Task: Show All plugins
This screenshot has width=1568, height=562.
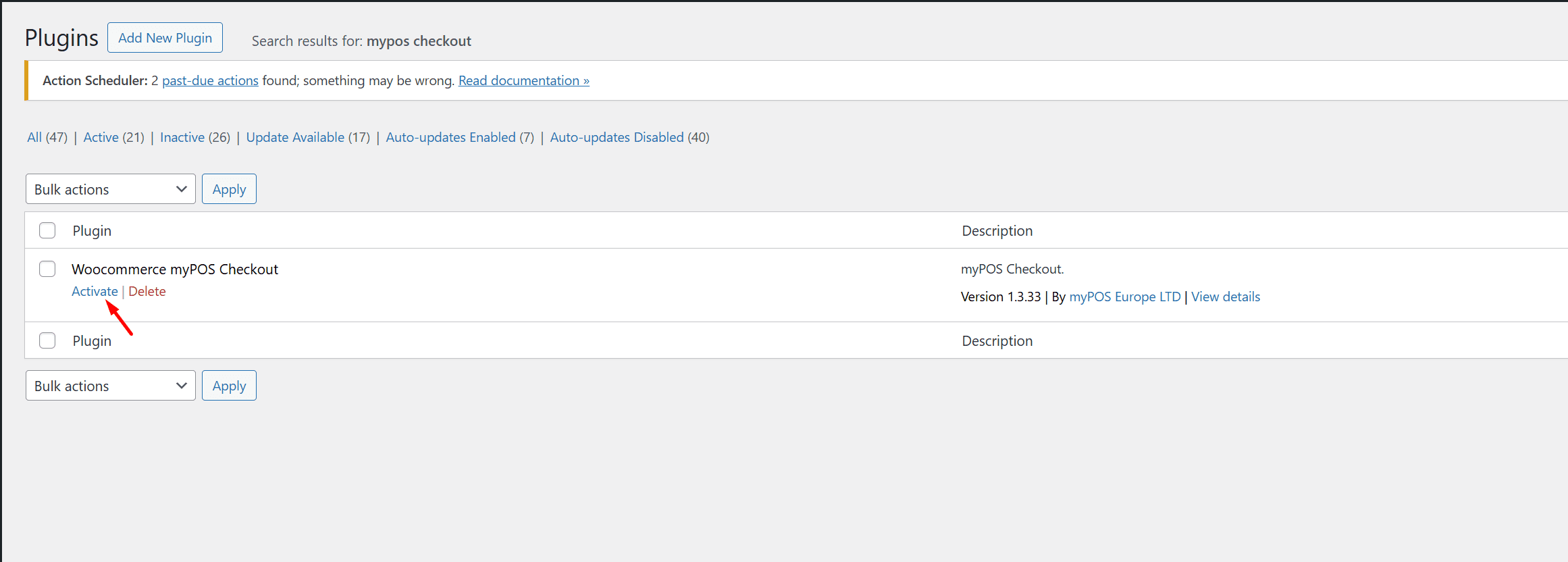Action: click(34, 137)
